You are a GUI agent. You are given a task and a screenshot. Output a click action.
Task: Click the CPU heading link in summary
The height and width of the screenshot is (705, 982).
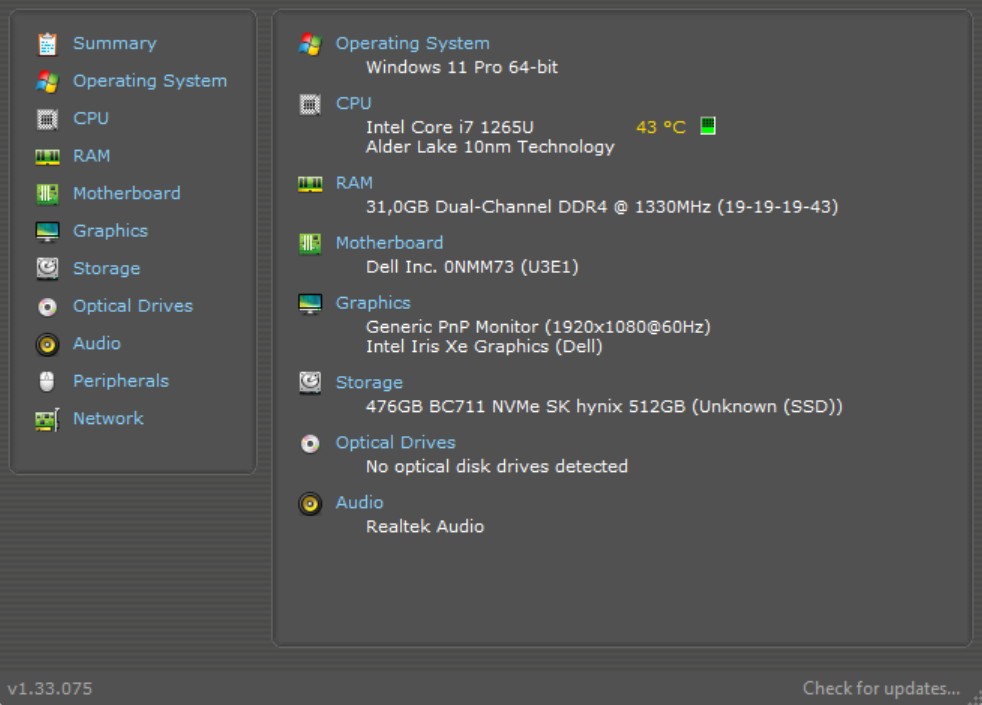[x=353, y=103]
